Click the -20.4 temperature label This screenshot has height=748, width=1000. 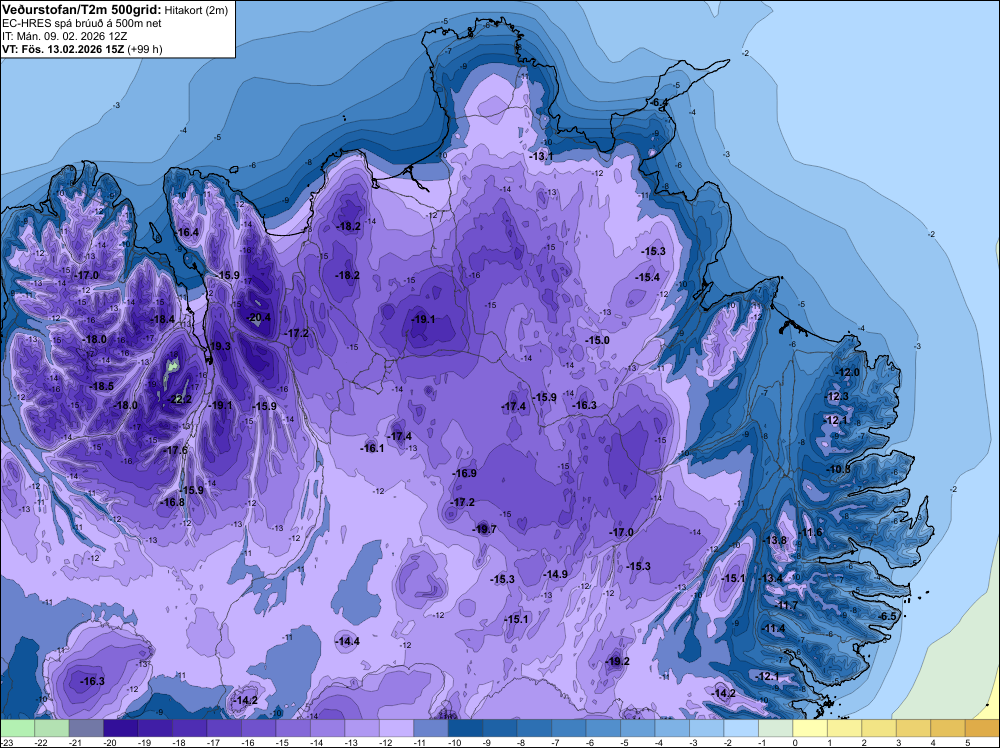click(259, 318)
